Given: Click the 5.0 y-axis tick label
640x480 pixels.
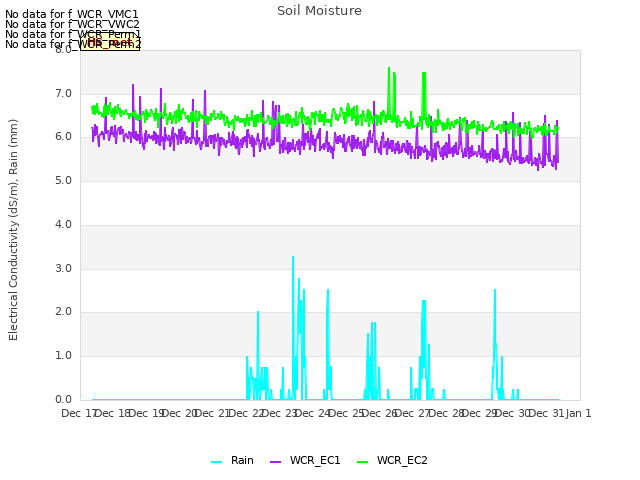Looking at the screenshot, I should click(63, 180).
